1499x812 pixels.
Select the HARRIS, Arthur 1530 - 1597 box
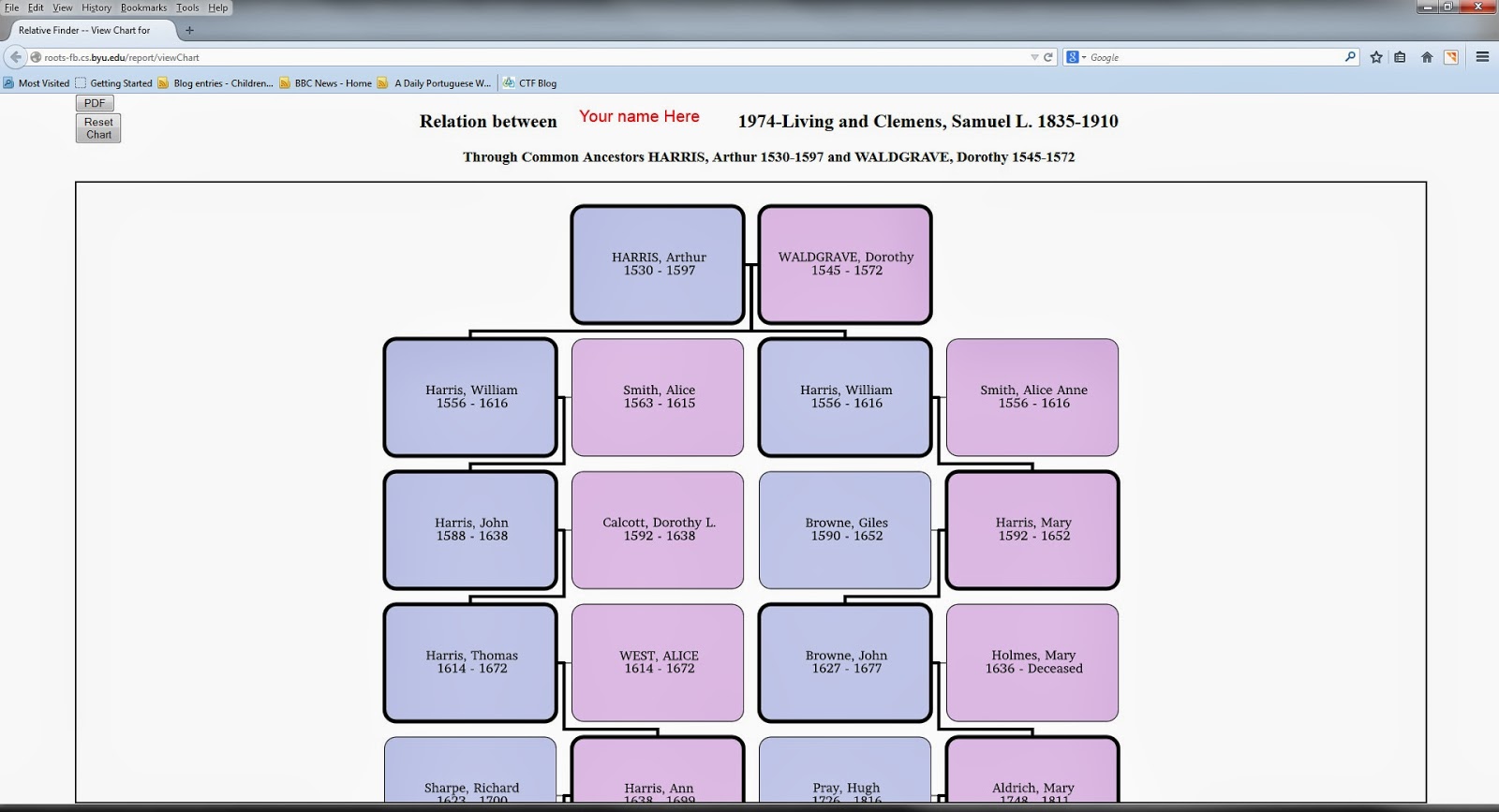click(658, 264)
